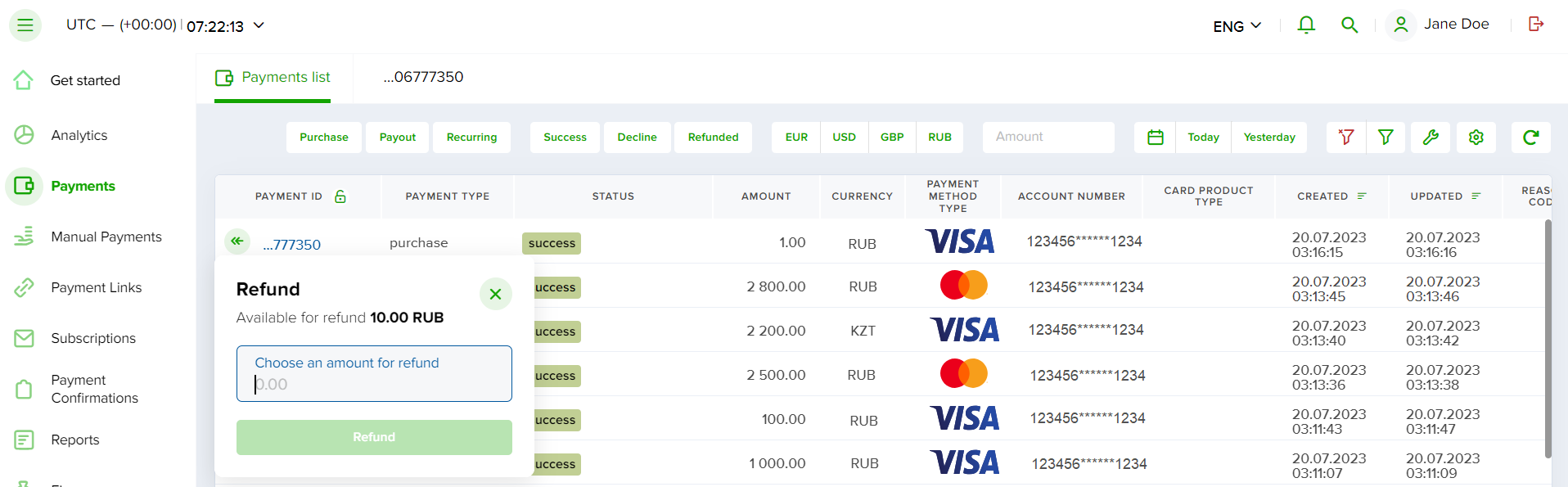
Task: Click the search magnifier icon
Action: point(1349,25)
